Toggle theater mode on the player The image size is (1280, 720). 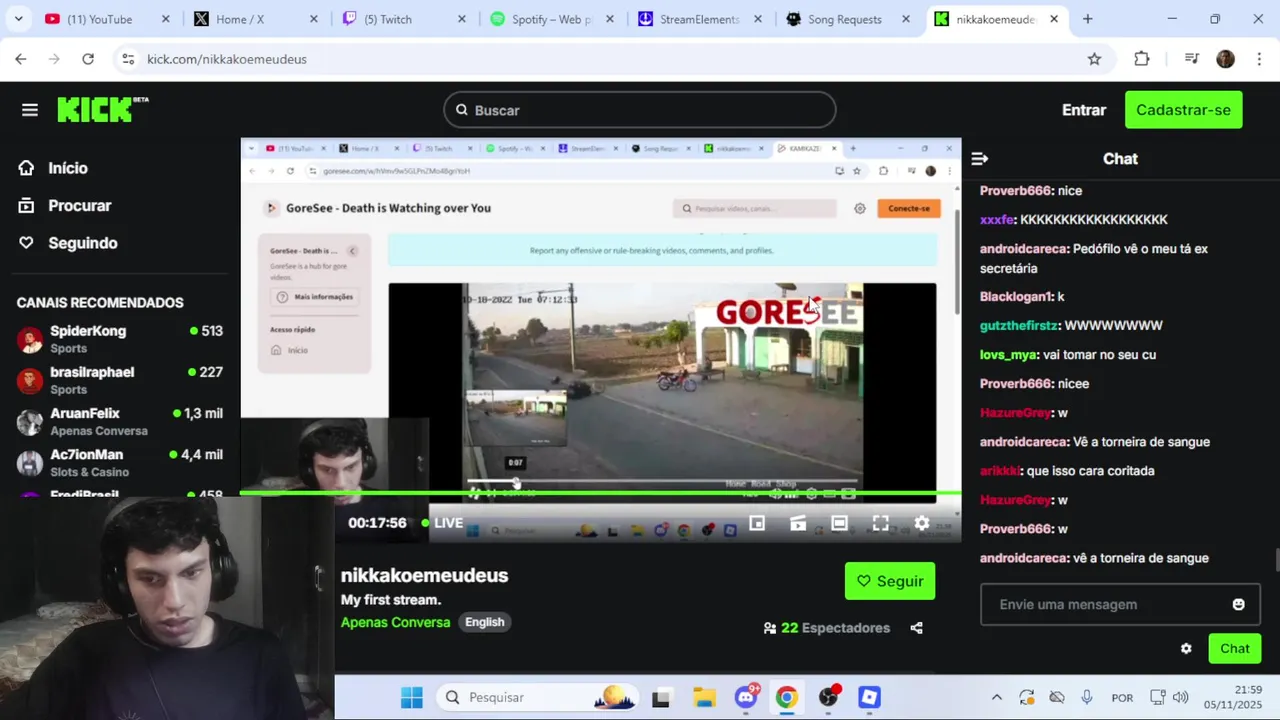[x=839, y=523]
